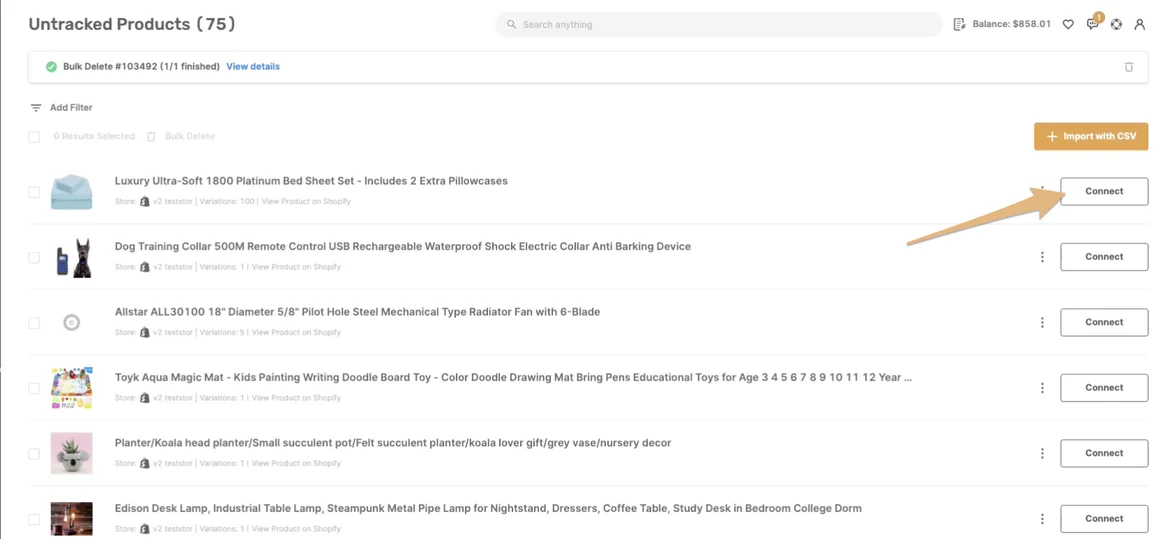Select the Luxury Bed Sheet Set checkbox

click(x=34, y=192)
